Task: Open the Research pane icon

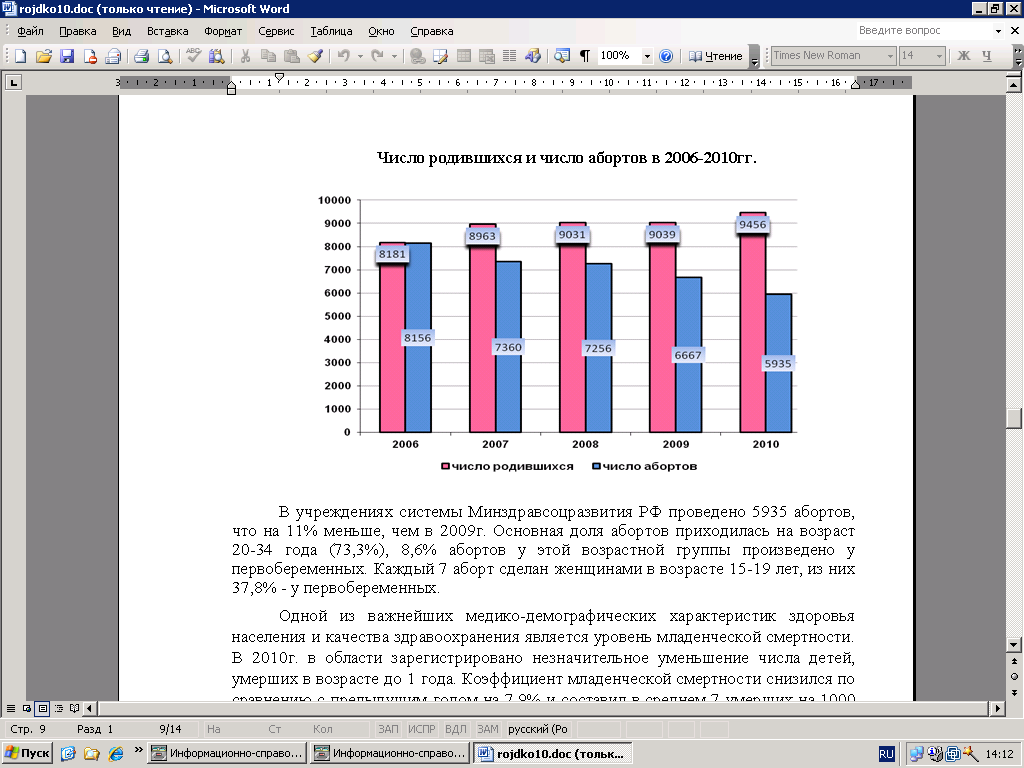Action: pyautogui.click(x=216, y=56)
